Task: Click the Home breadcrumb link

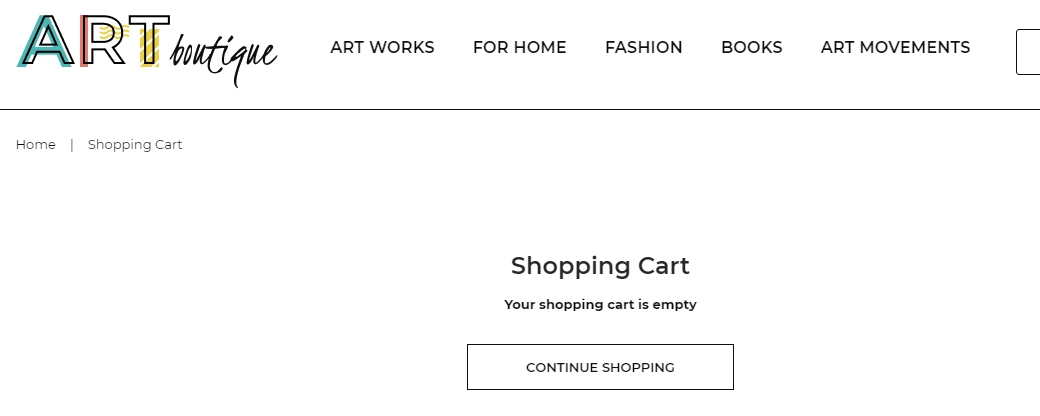Action: click(x=36, y=145)
